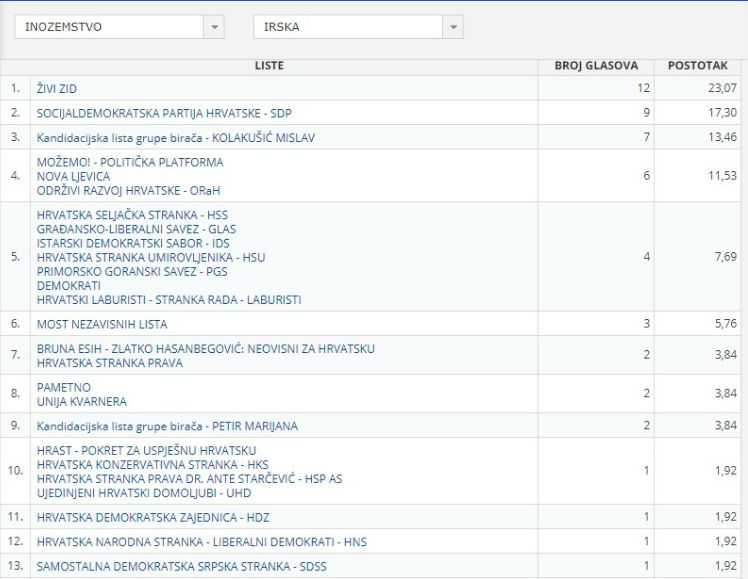Click row number 13. cell
748x579 pixels.
pyautogui.click(x=15, y=566)
